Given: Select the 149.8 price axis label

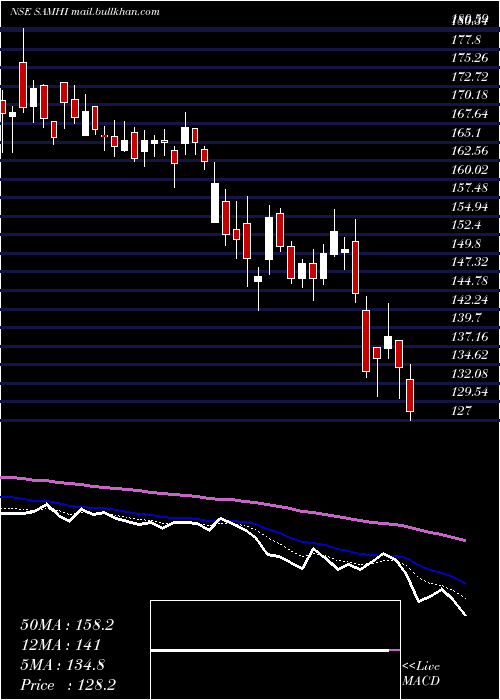Looking at the screenshot, I should pyautogui.click(x=466, y=244).
